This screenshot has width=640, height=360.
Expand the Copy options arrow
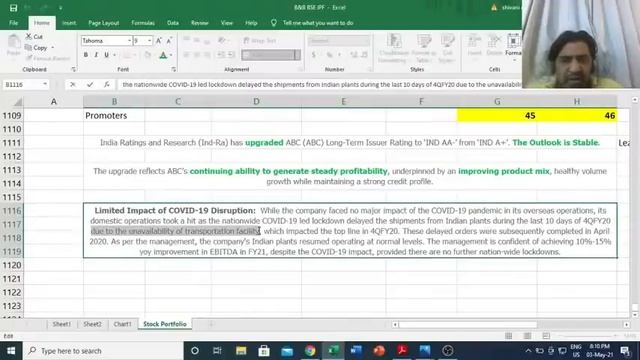click(53, 48)
